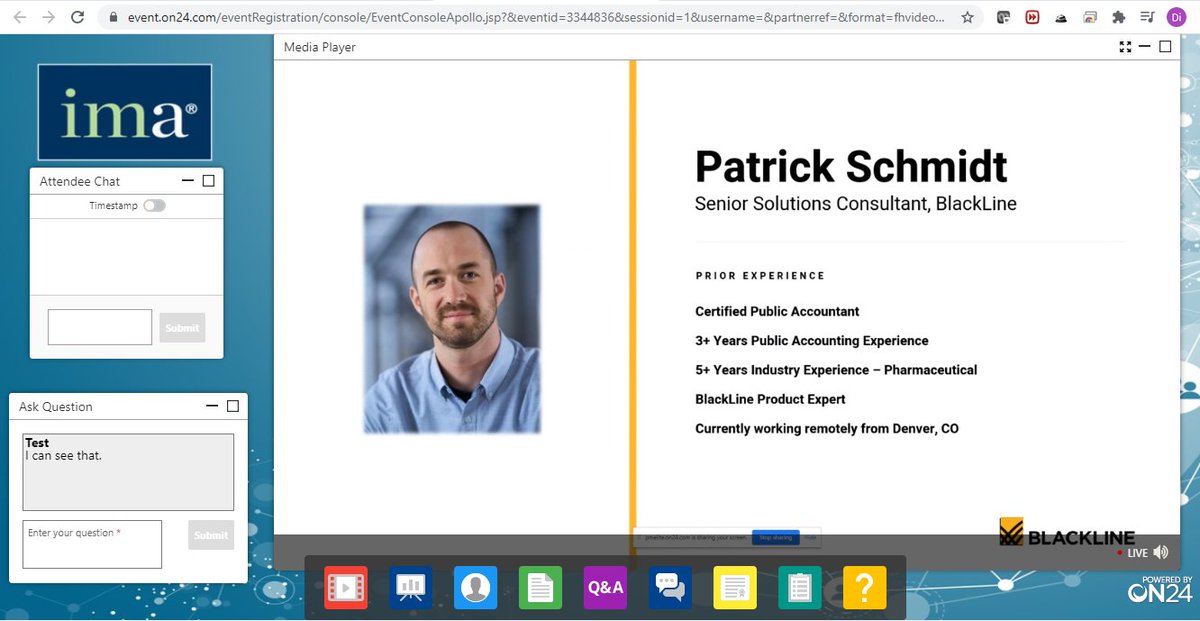Open the yellow Certificate widget icon
The height and width of the screenshot is (621, 1200).
click(x=735, y=588)
